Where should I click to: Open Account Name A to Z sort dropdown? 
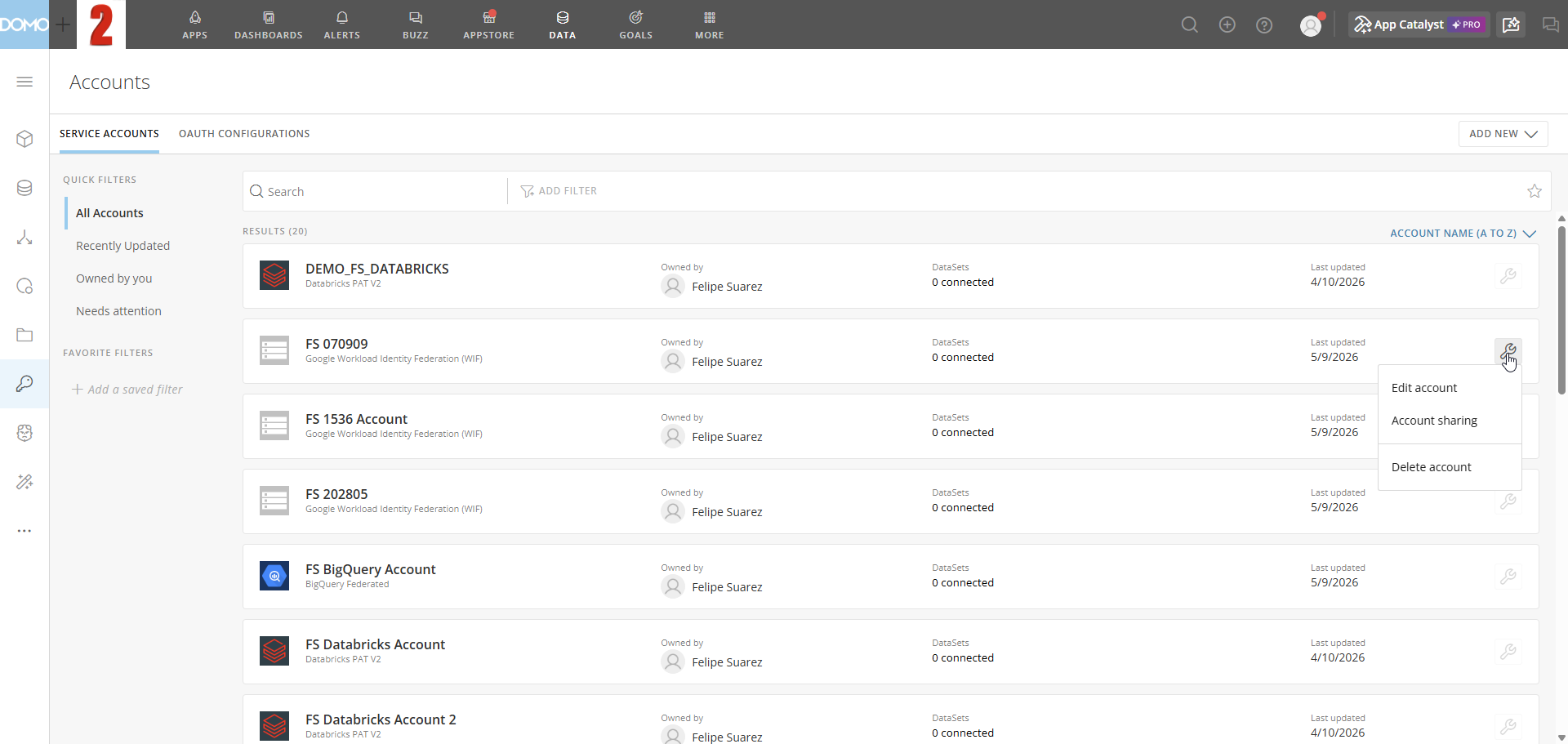1463,234
